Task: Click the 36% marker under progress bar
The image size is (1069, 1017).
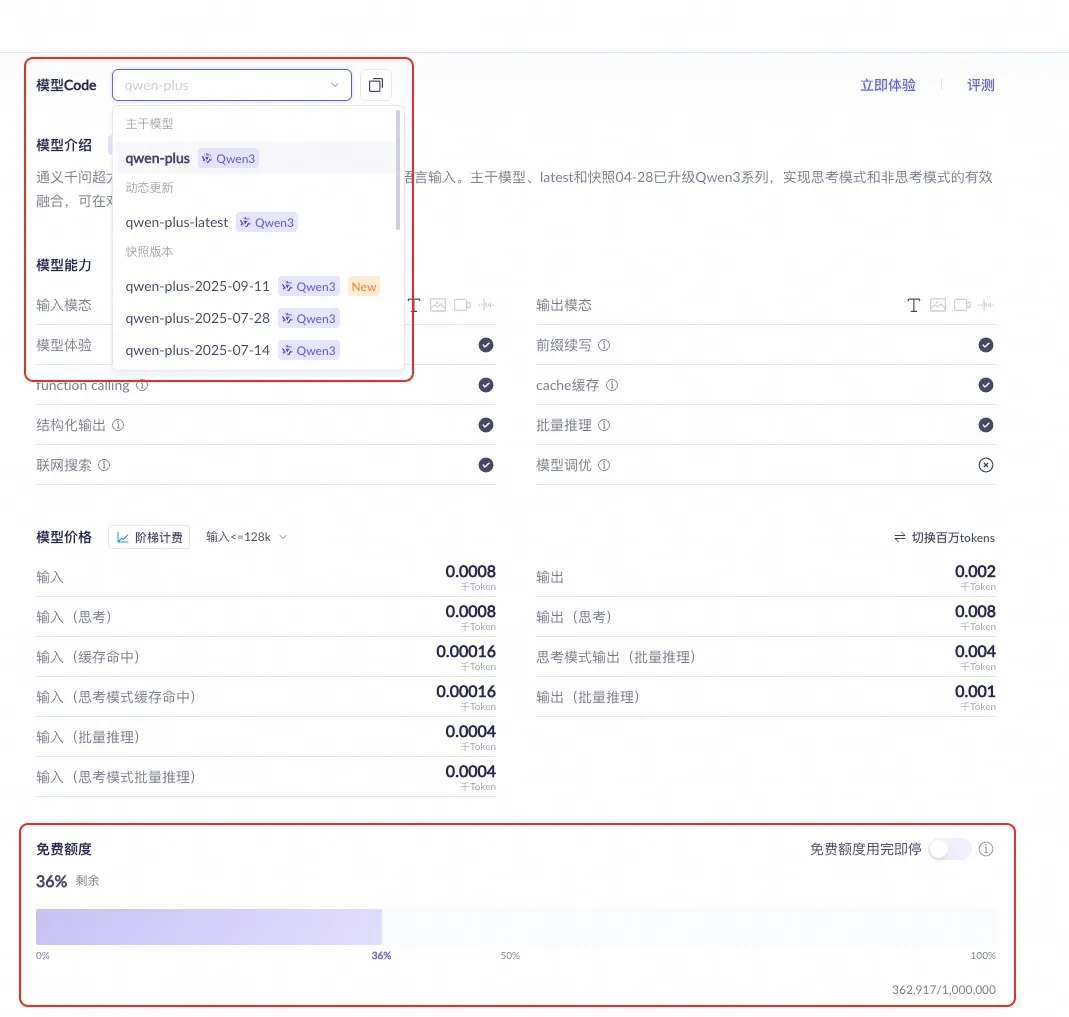Action: pyautogui.click(x=382, y=956)
